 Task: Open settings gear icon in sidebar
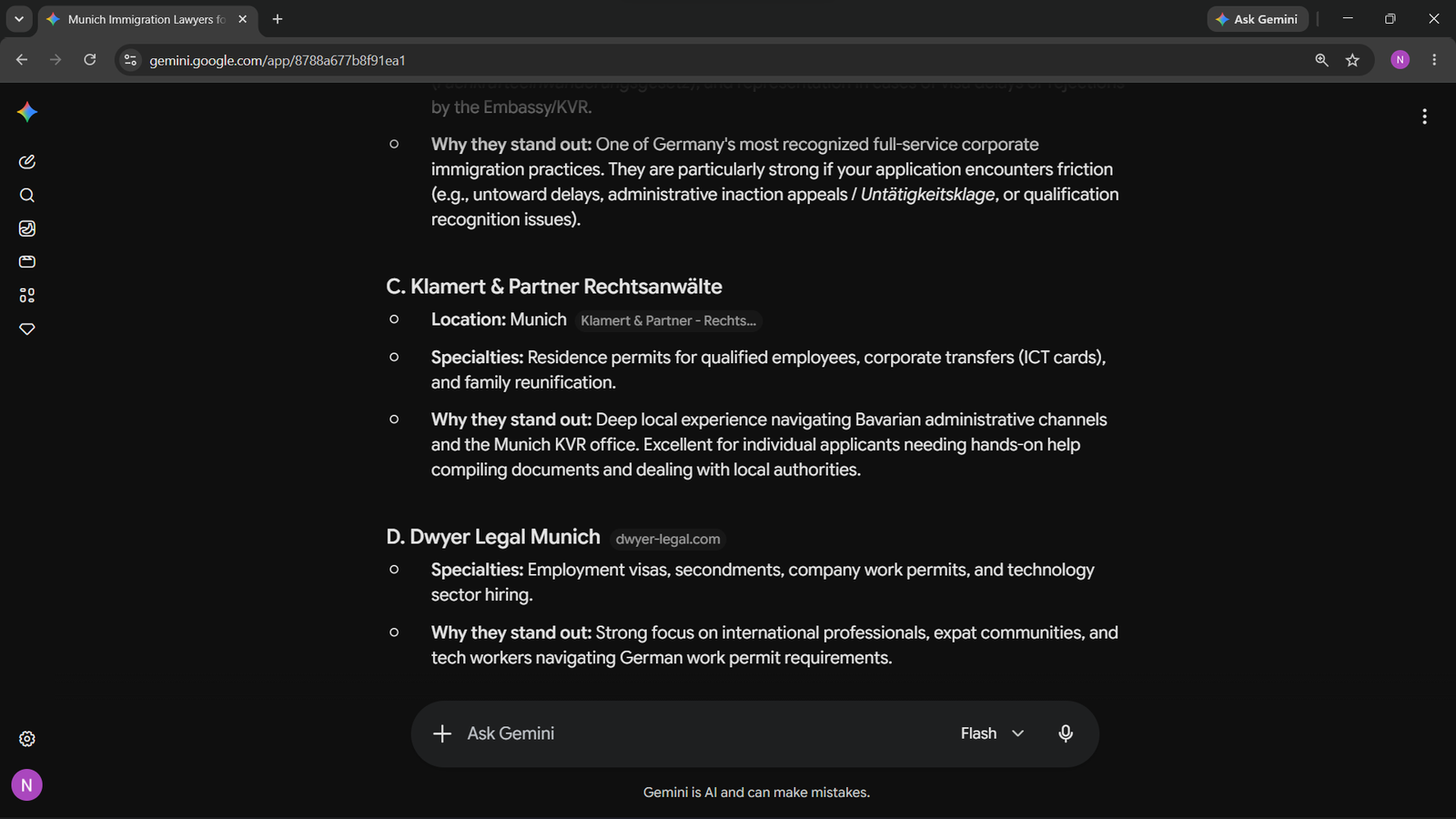[27, 739]
